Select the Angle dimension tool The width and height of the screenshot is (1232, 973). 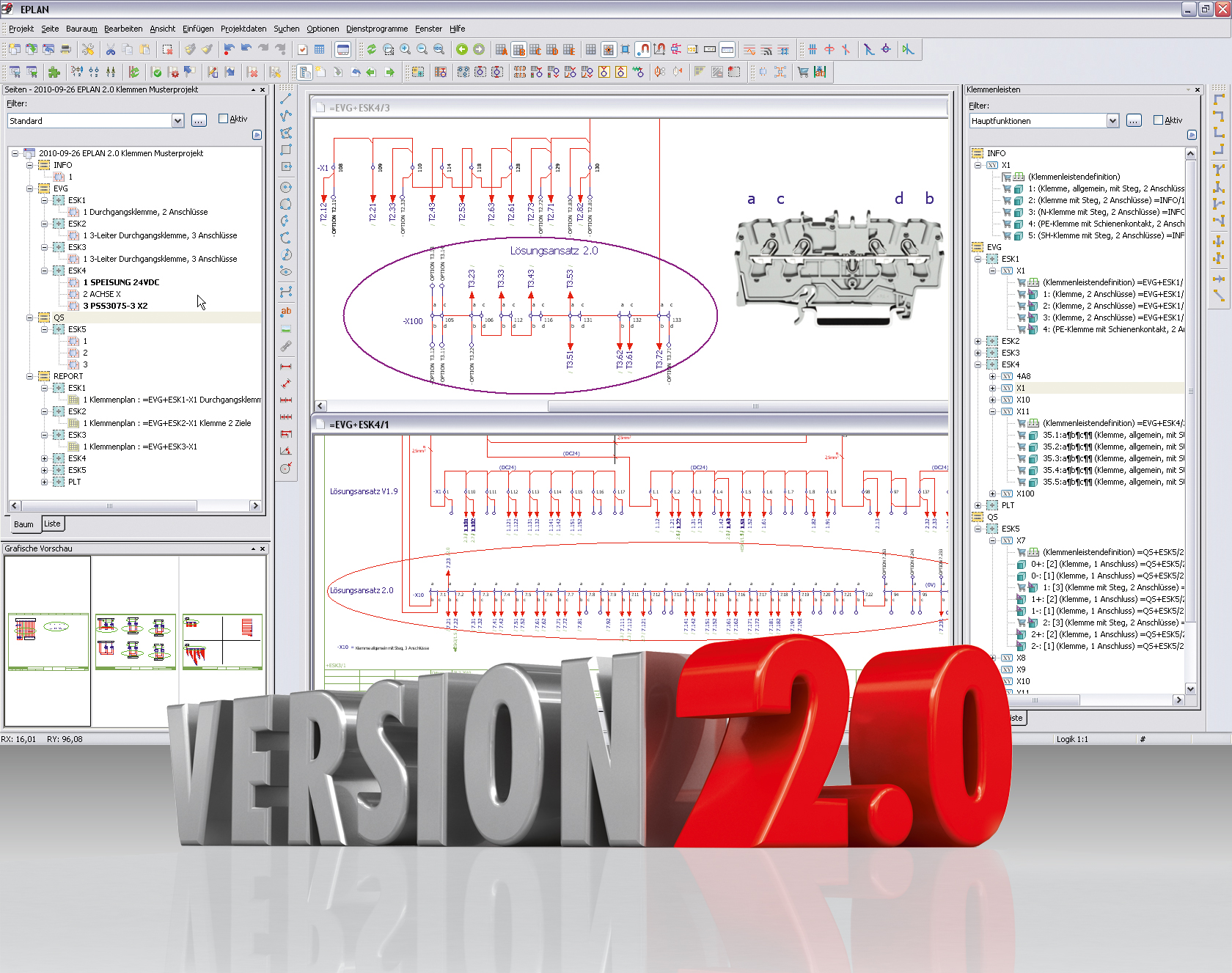pyautogui.click(x=286, y=451)
